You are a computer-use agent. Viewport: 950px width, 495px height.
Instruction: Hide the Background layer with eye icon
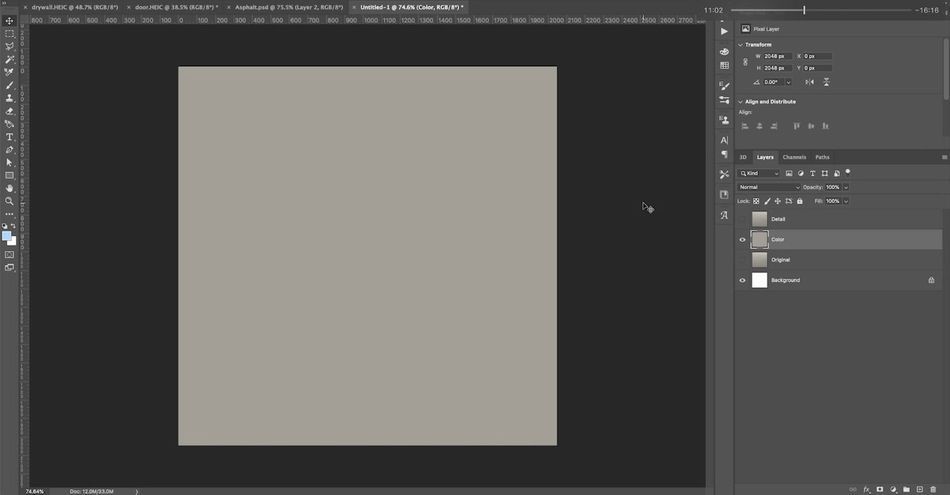(x=742, y=281)
